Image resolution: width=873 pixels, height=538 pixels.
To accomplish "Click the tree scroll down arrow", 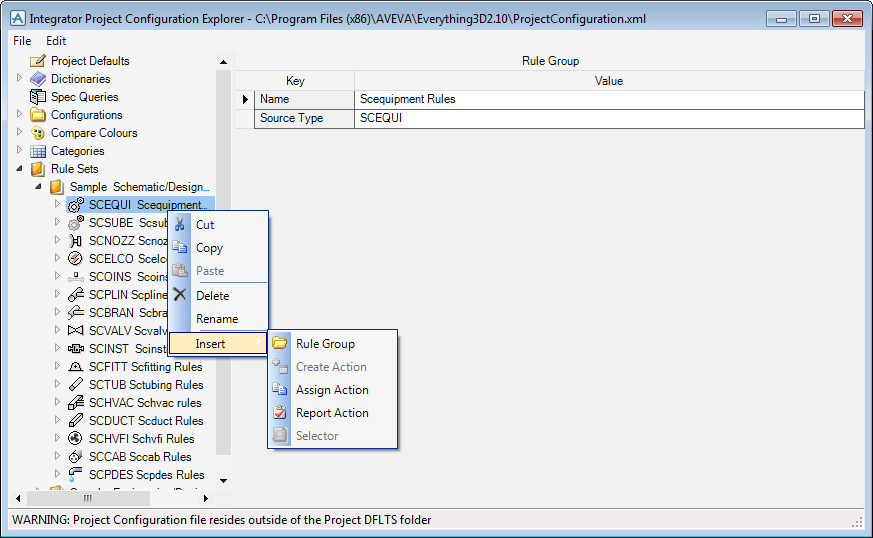I will (x=223, y=480).
